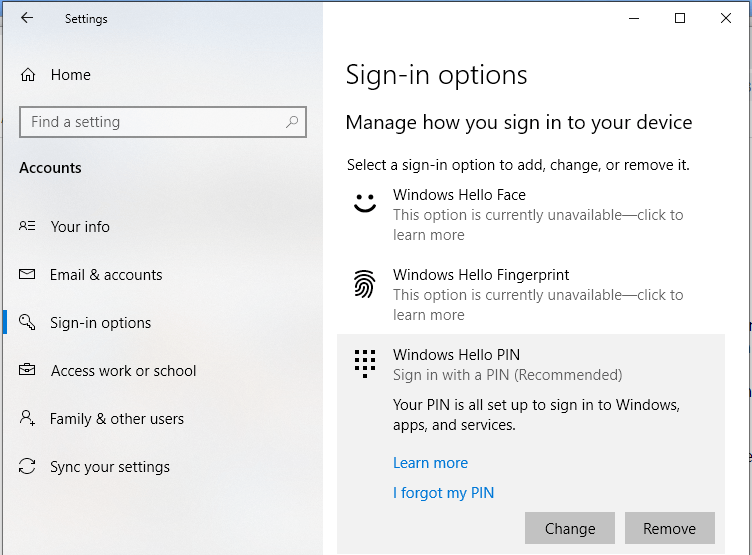This screenshot has height=555, width=752.
Task: Click the Family & other users icon
Action: coord(27,418)
